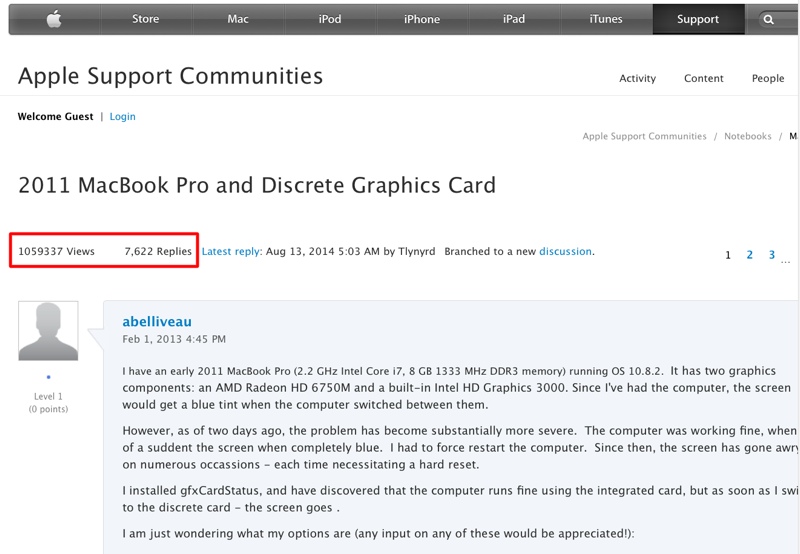Click the Login link

pos(122,116)
